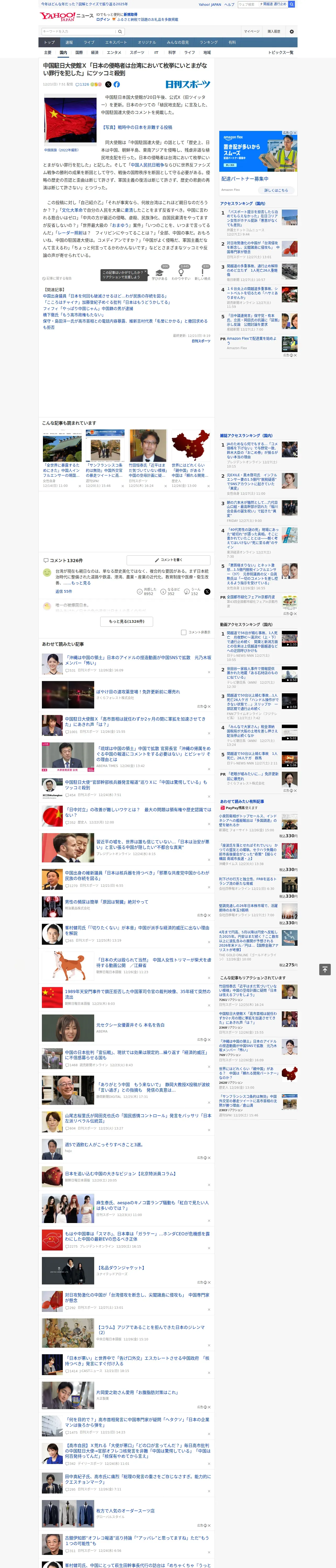Click the うーん reaction icon
336x1568 pixels.
coord(187,591)
